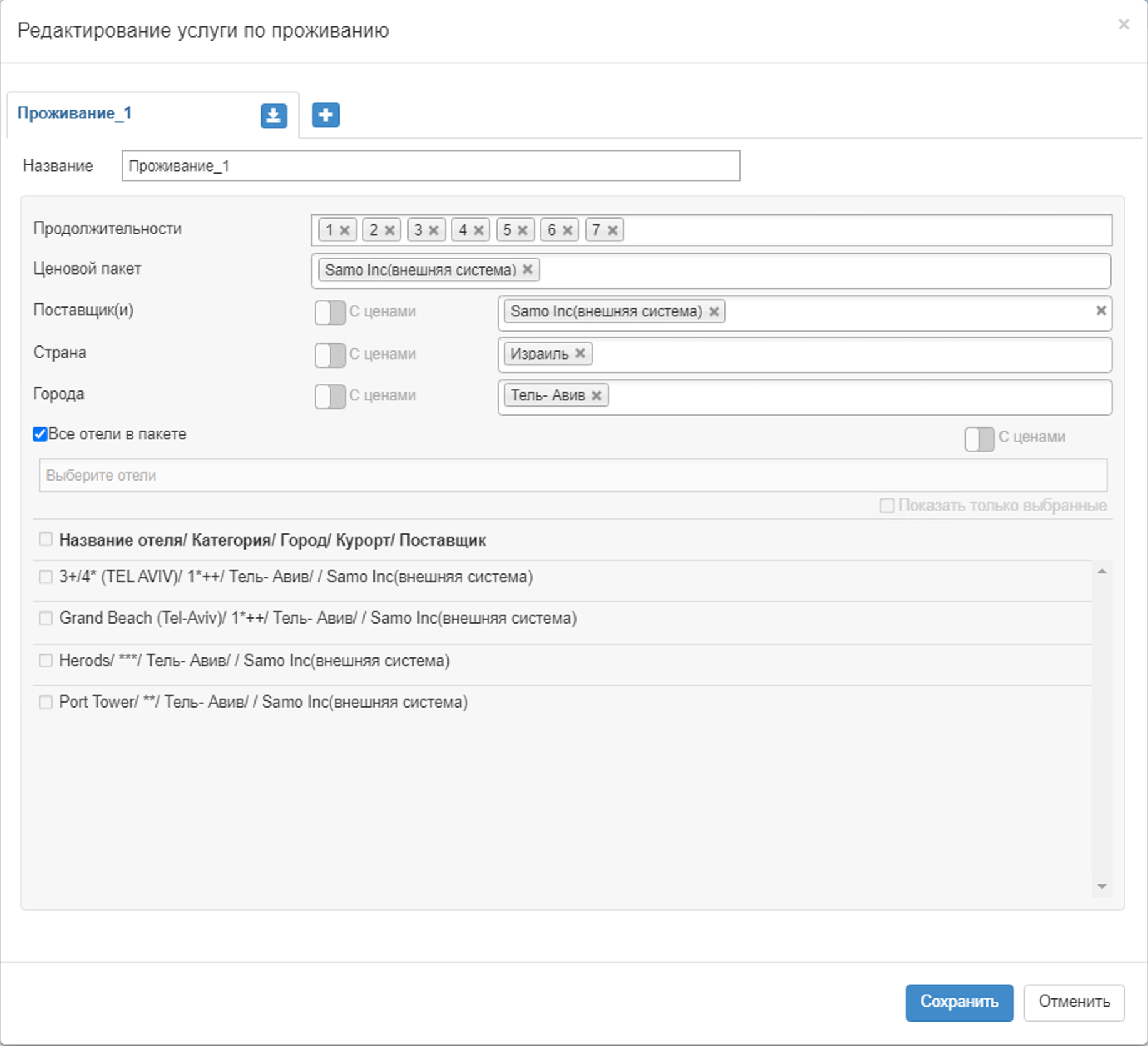
Task: Open the Города multi-select field
Action: point(858,397)
